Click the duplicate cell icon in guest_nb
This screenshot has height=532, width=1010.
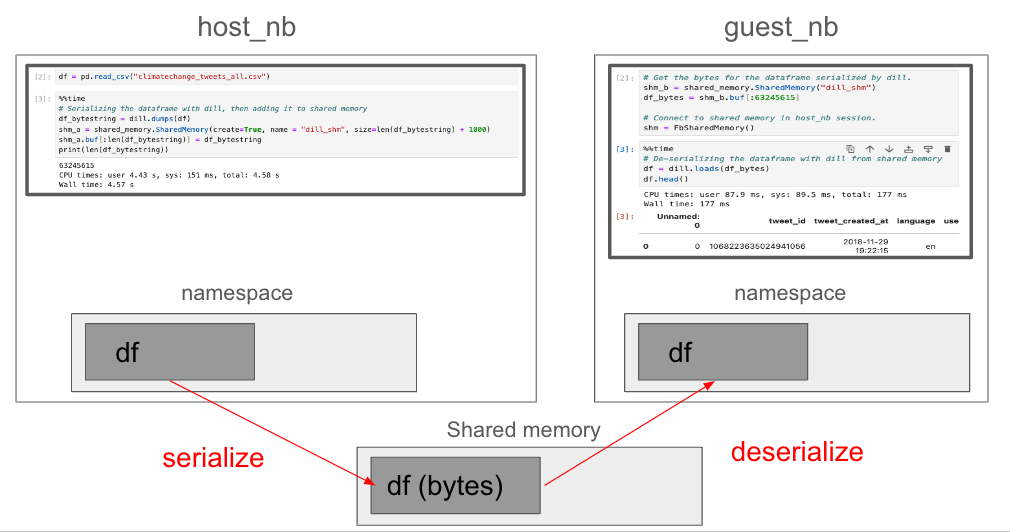pos(850,149)
